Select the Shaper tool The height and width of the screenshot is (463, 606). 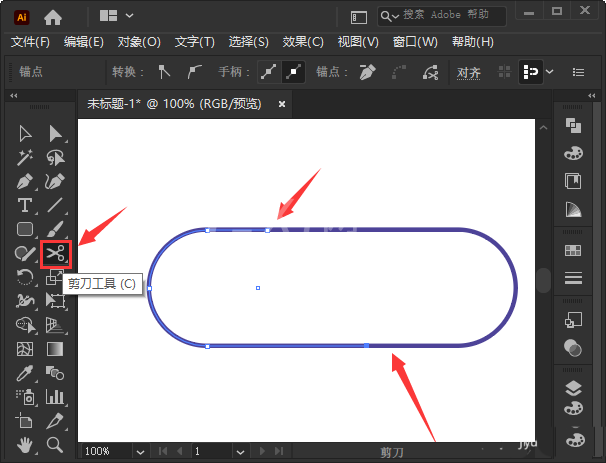[x=25, y=254]
